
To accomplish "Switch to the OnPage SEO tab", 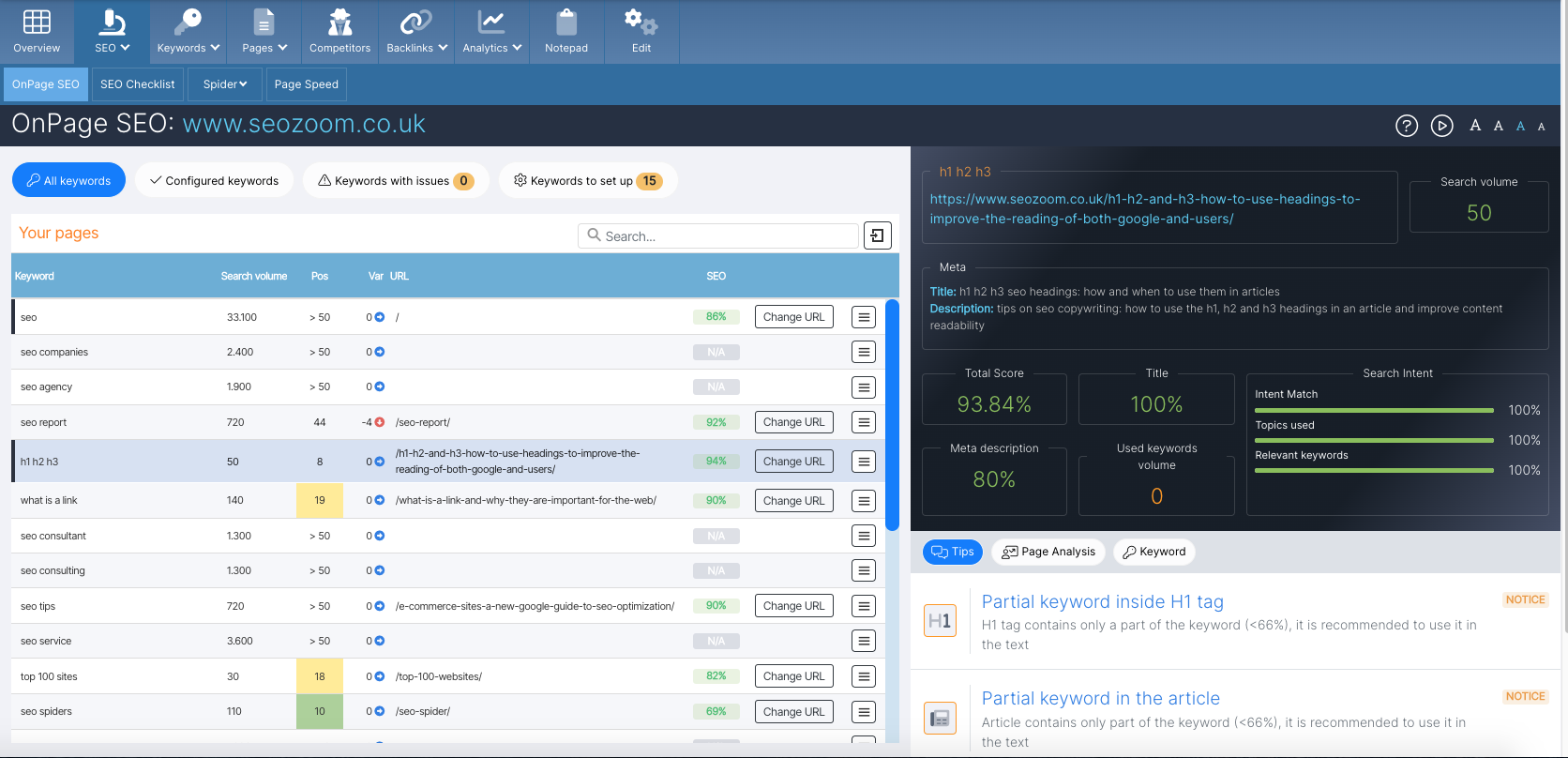I will pyautogui.click(x=46, y=84).
